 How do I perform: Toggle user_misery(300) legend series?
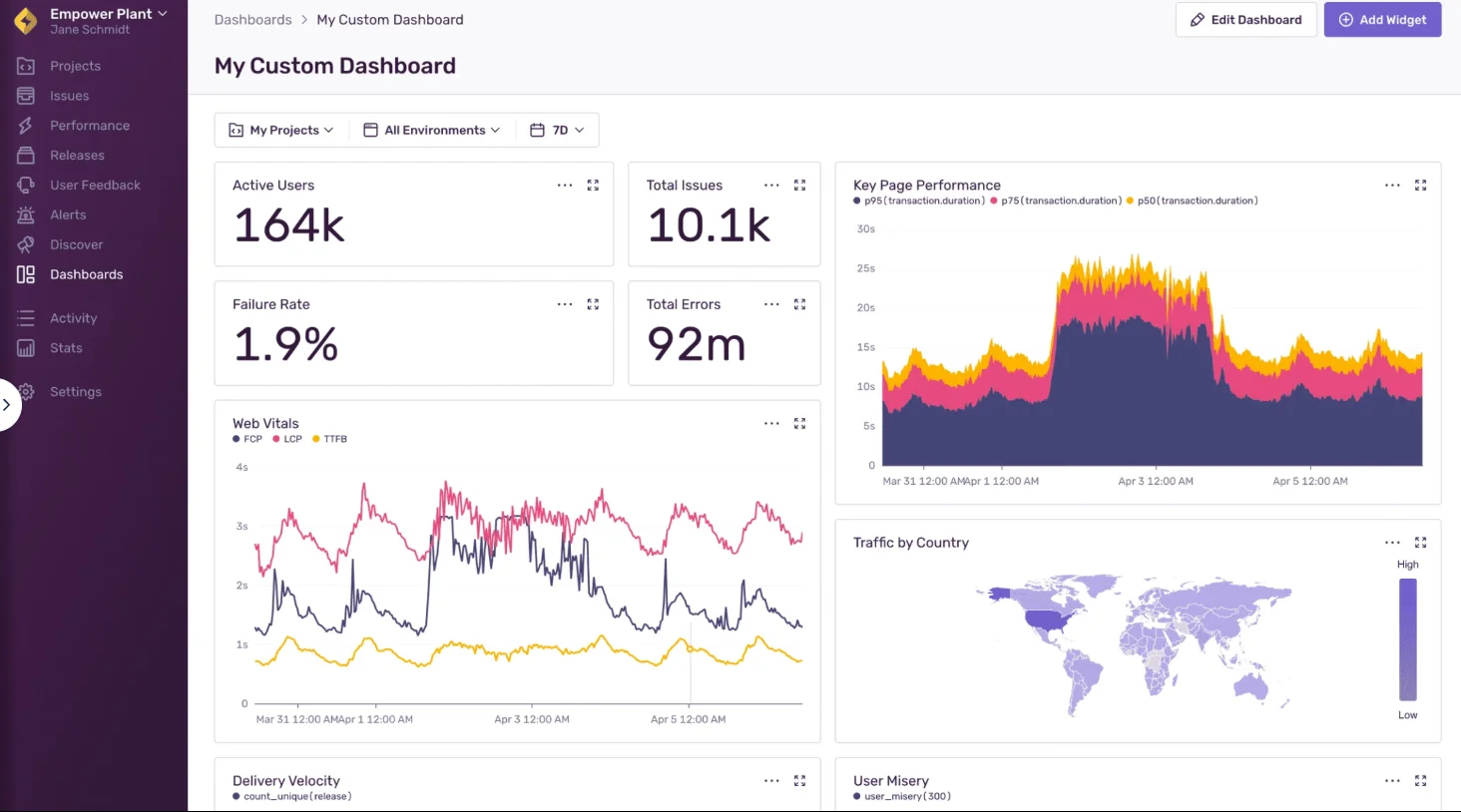(902, 796)
